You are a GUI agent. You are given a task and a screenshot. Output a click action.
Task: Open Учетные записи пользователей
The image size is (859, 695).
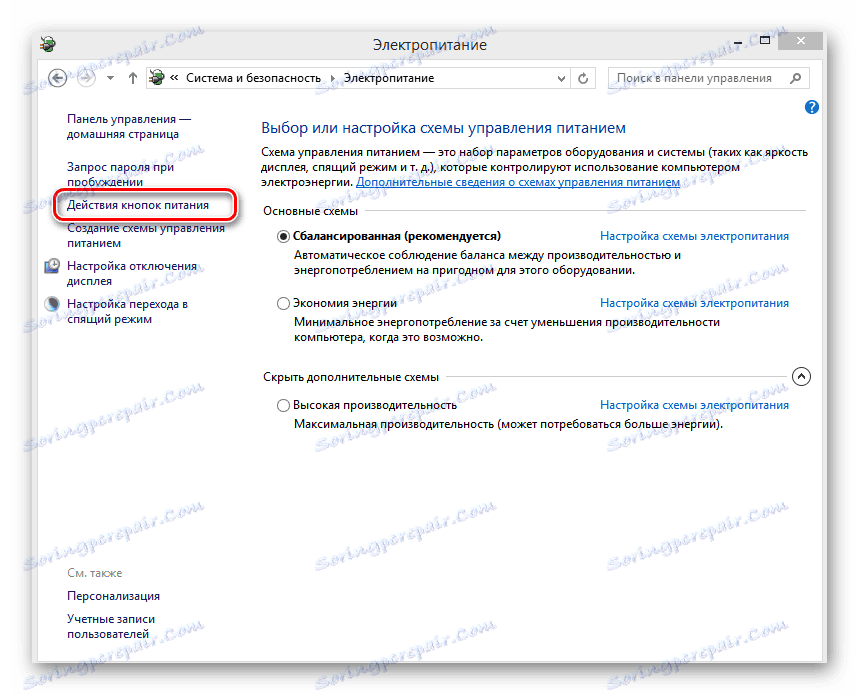point(111,627)
